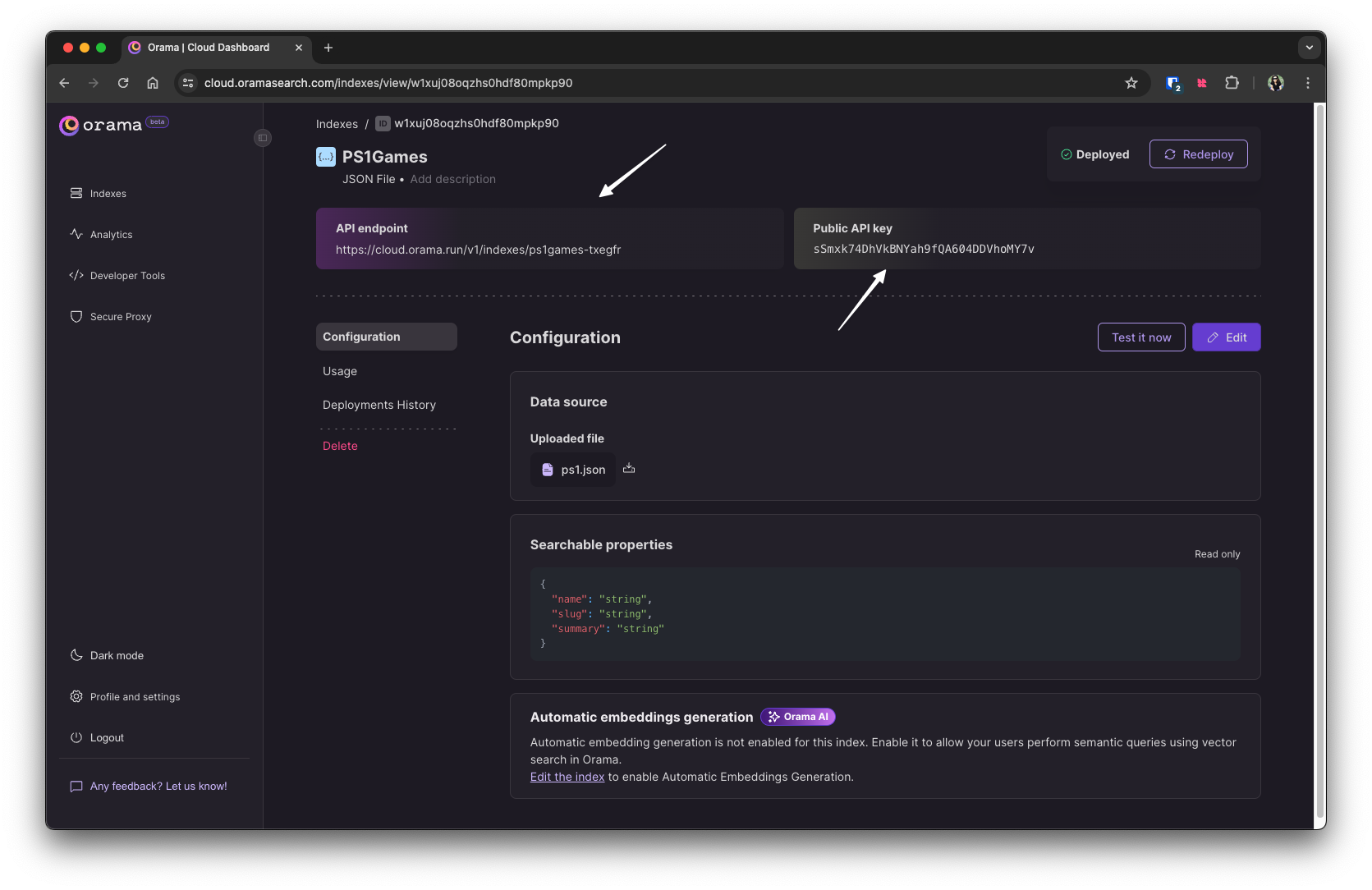
Task: Go forward in the browser
Action: [x=94, y=83]
